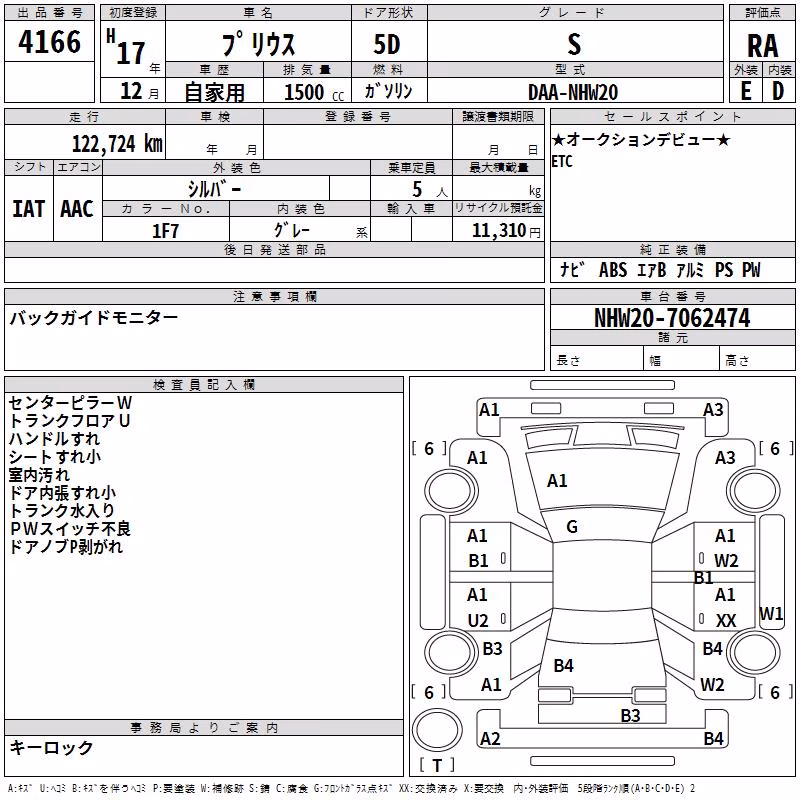The height and width of the screenshot is (800, 800).
Task: Click the B4 mark on the trunk lid
Action: click(563, 665)
